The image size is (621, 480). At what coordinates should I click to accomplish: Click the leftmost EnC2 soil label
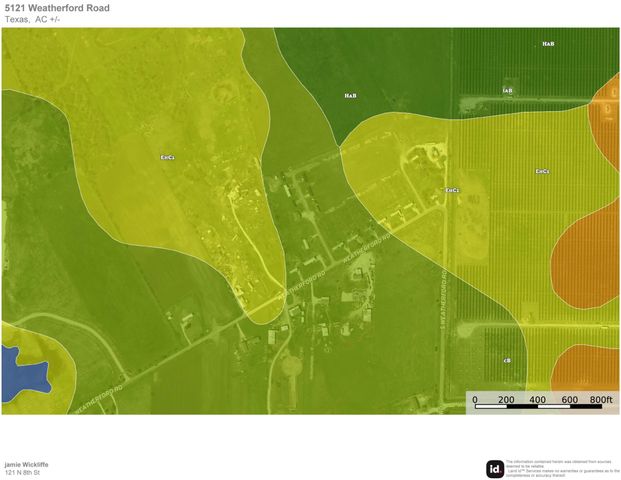click(167, 157)
